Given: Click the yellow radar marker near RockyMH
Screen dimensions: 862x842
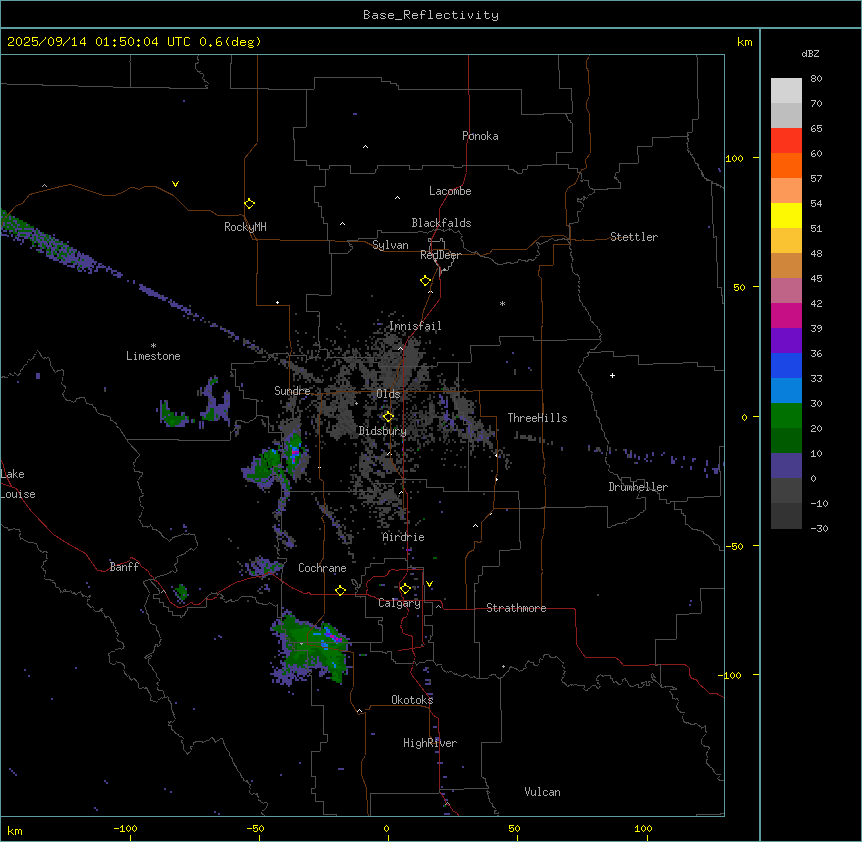Looking at the screenshot, I should [x=250, y=204].
